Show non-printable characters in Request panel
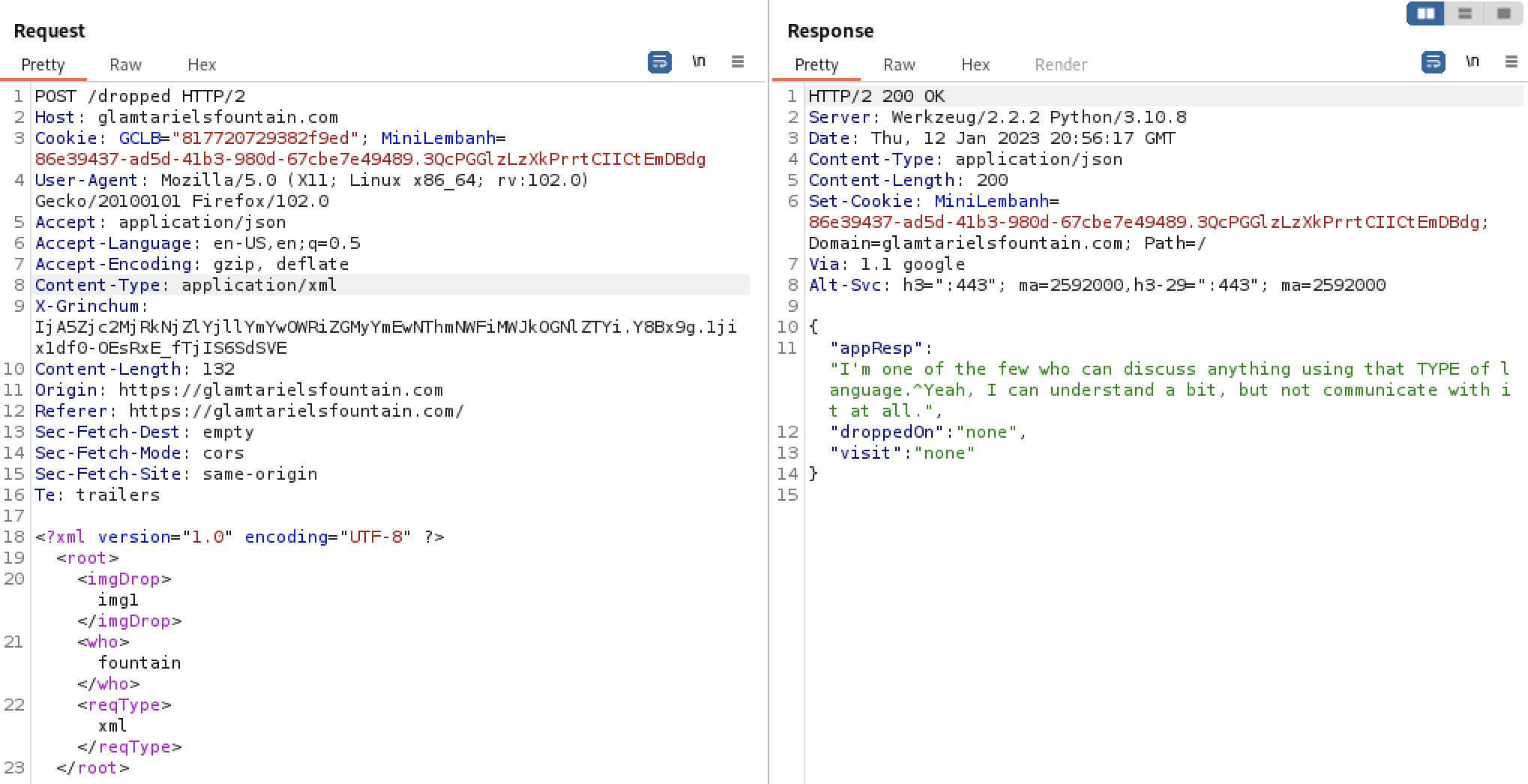This screenshot has height=784, width=1528. pyautogui.click(x=699, y=62)
